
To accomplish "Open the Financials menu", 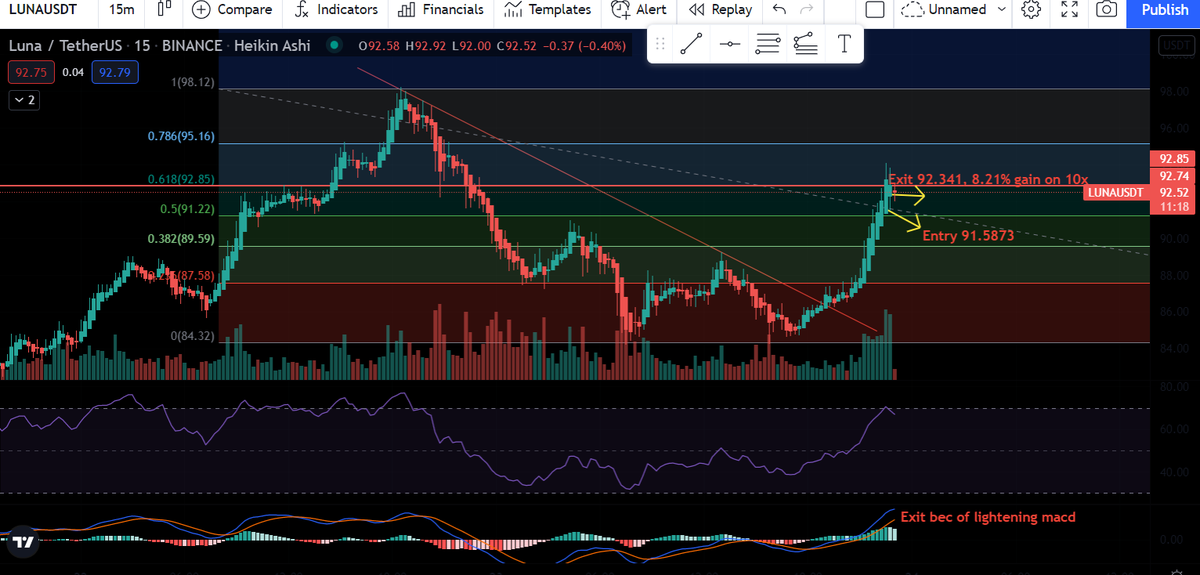I will [440, 9].
